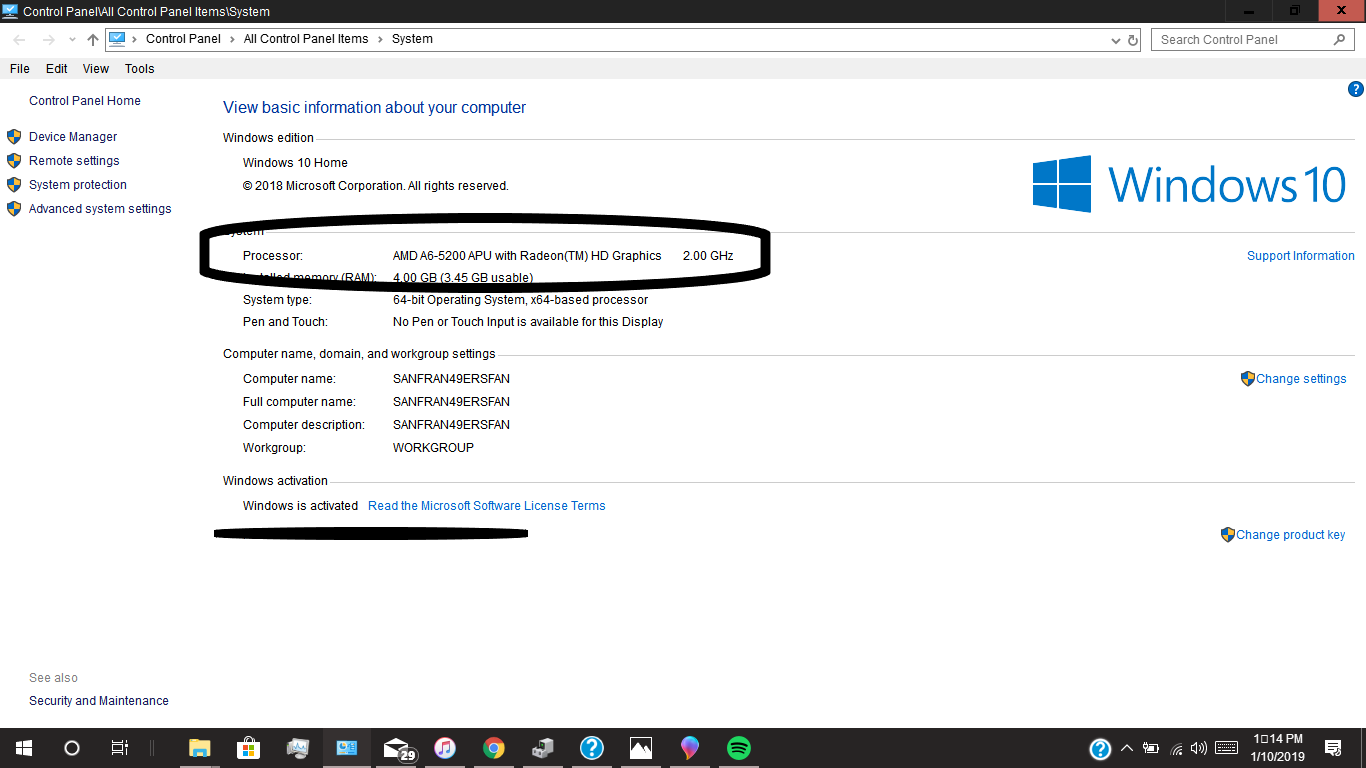Click the WORKGROUP value text

433,448
